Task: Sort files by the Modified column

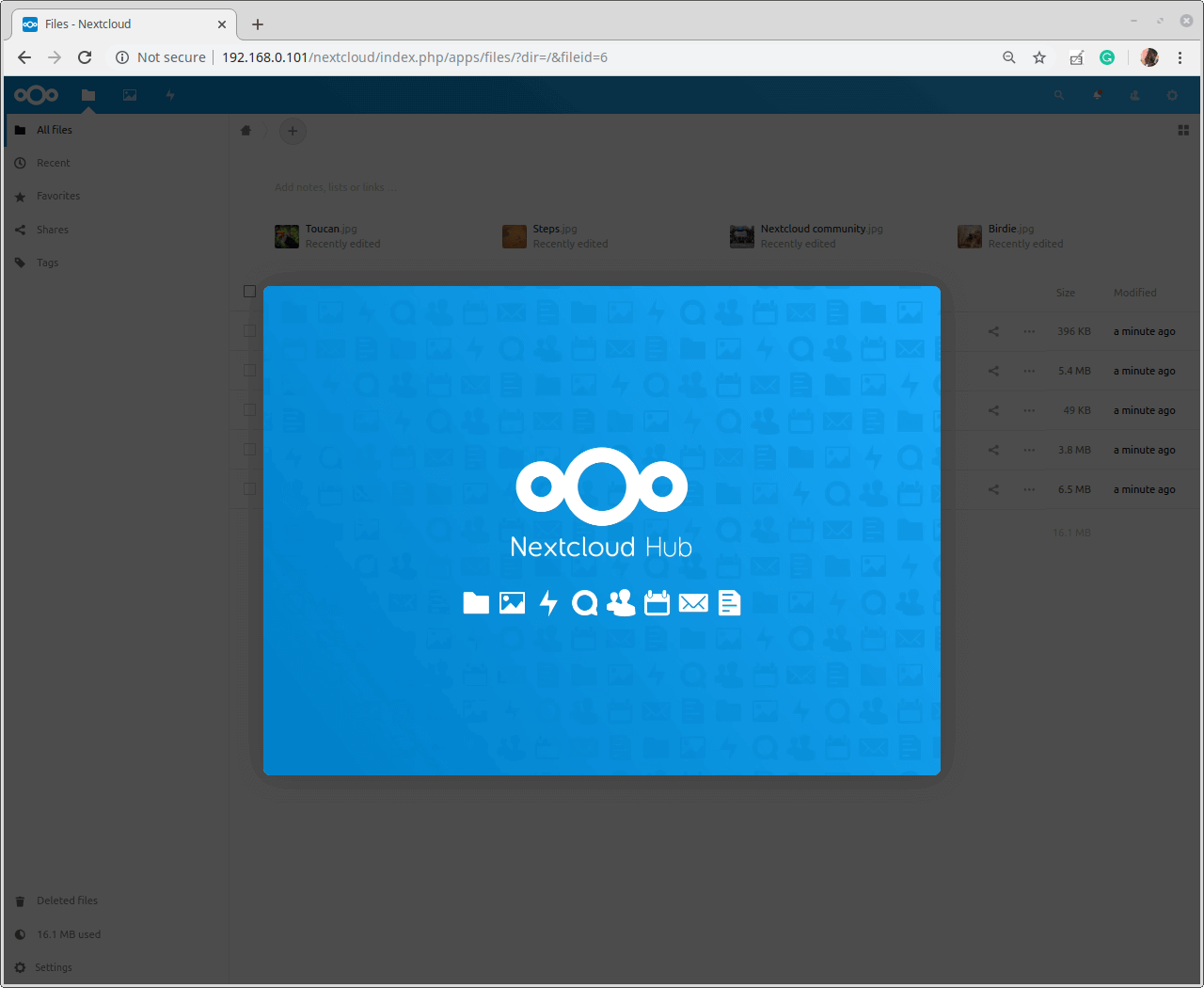Action: click(1134, 293)
